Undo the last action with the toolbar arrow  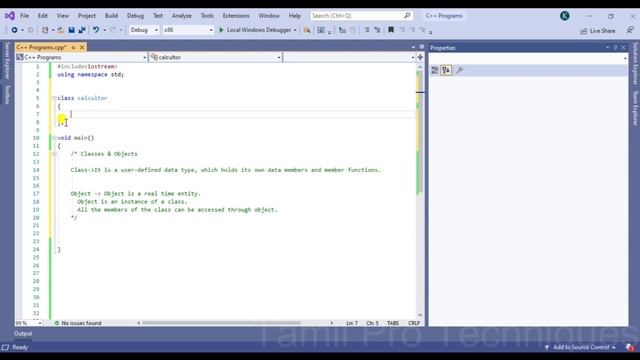(96, 30)
